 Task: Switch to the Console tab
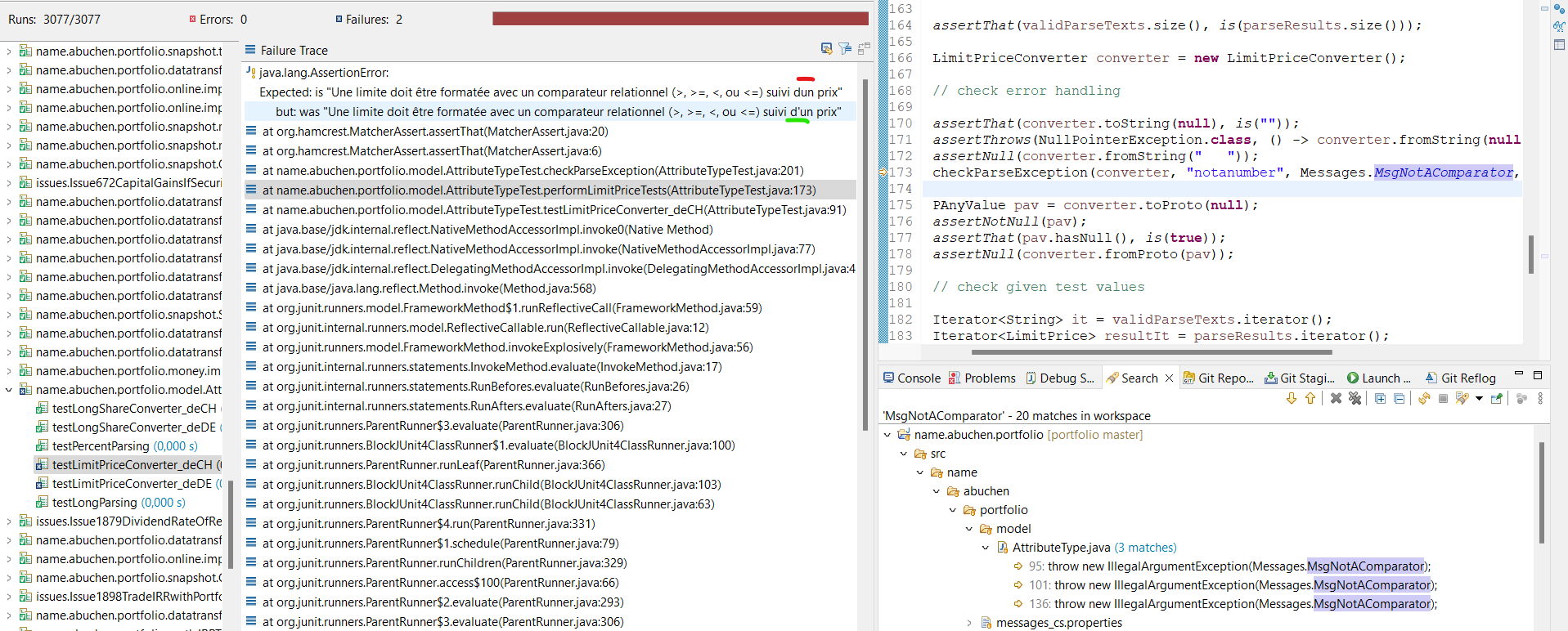pos(911,378)
